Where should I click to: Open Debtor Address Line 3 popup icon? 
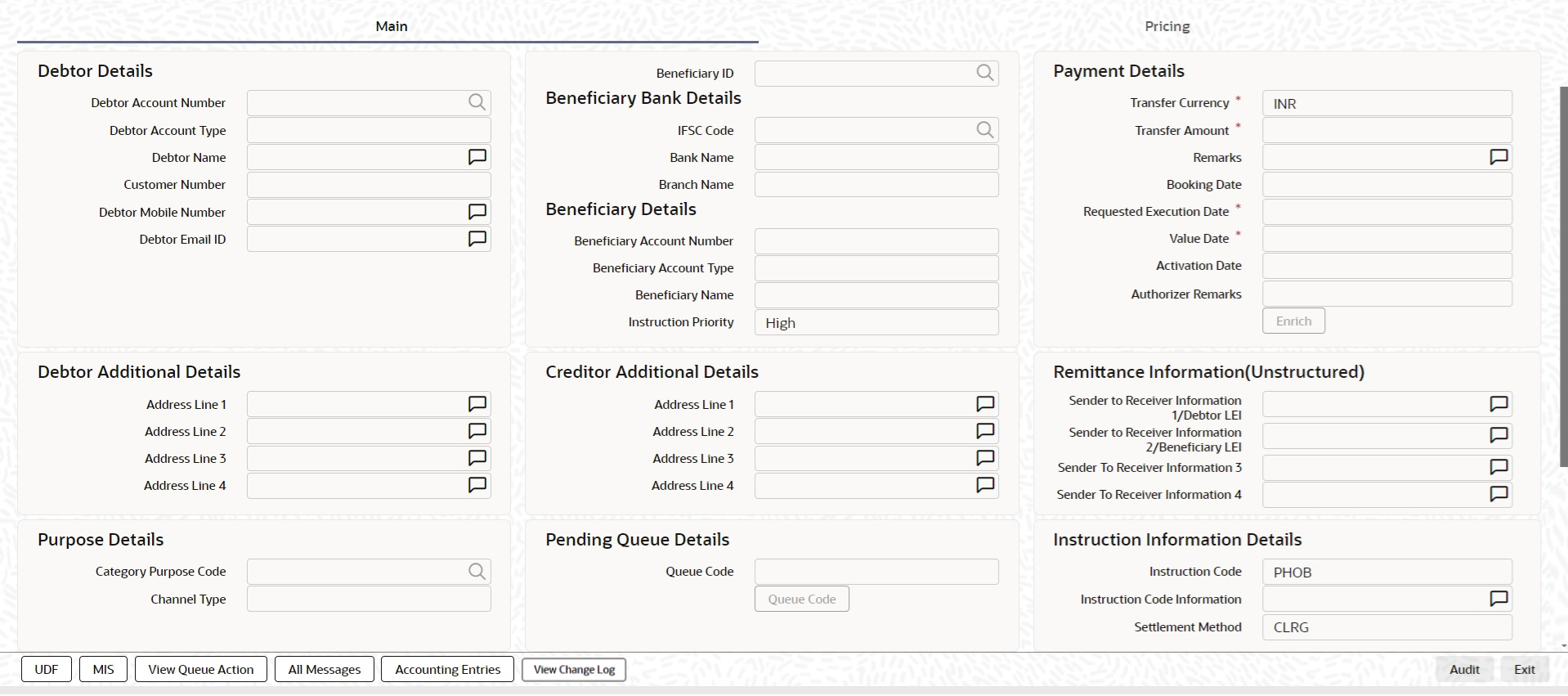[477, 458]
